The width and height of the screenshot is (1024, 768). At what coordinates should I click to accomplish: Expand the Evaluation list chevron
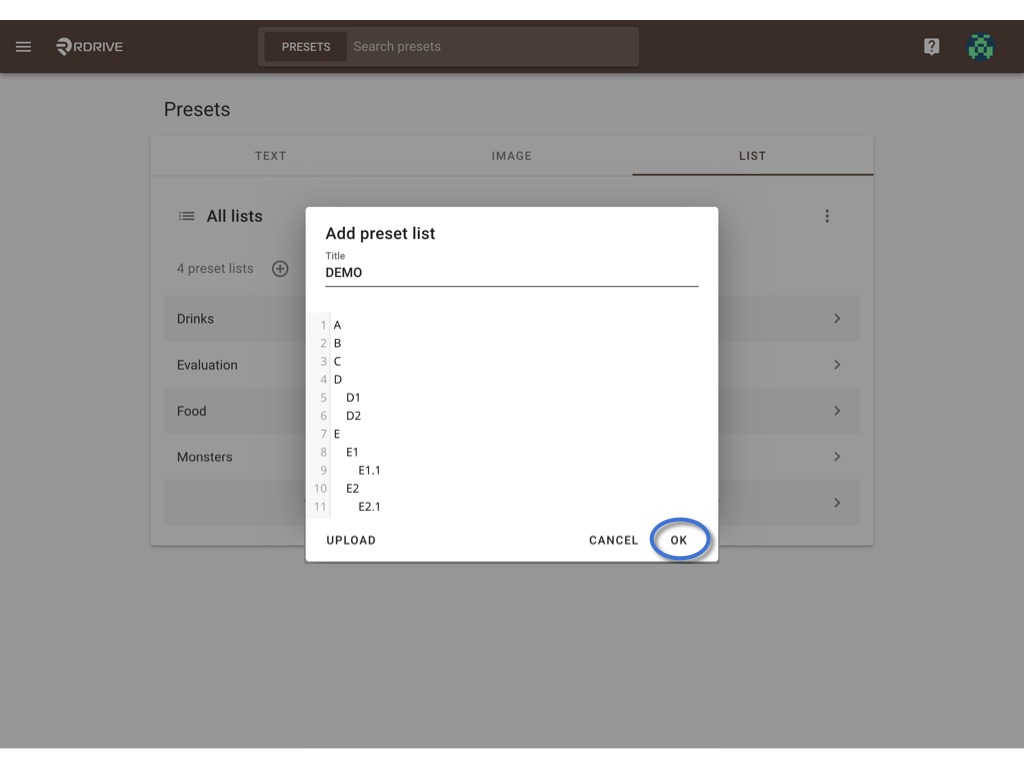tap(837, 364)
